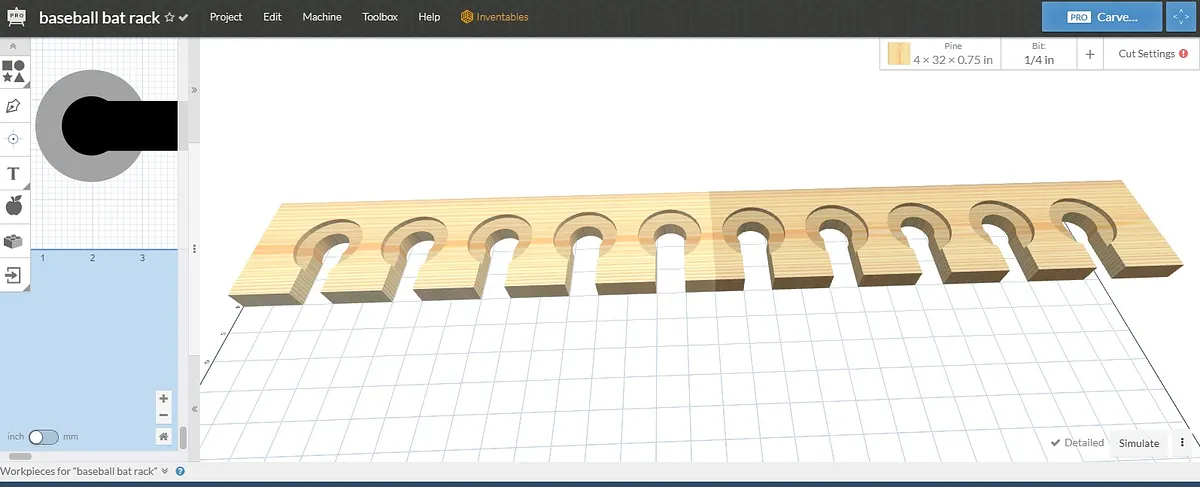Image resolution: width=1200 pixels, height=487 pixels.
Task: Click the Pine material swatch
Action: [x=899, y=54]
